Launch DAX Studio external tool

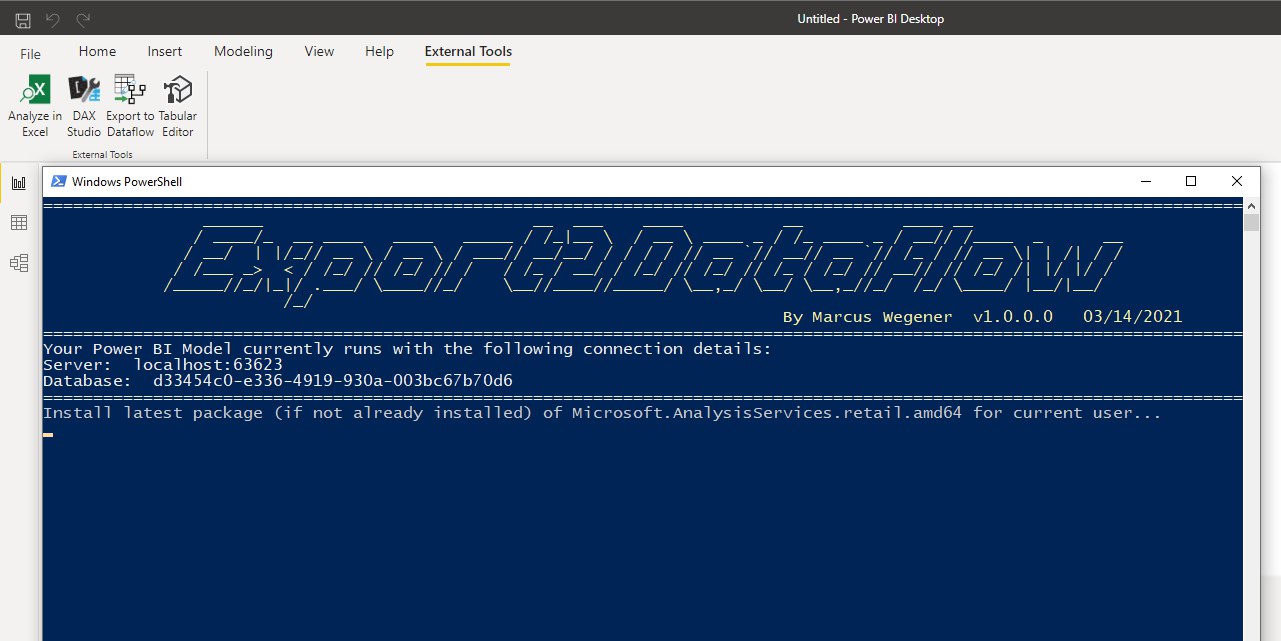(84, 107)
